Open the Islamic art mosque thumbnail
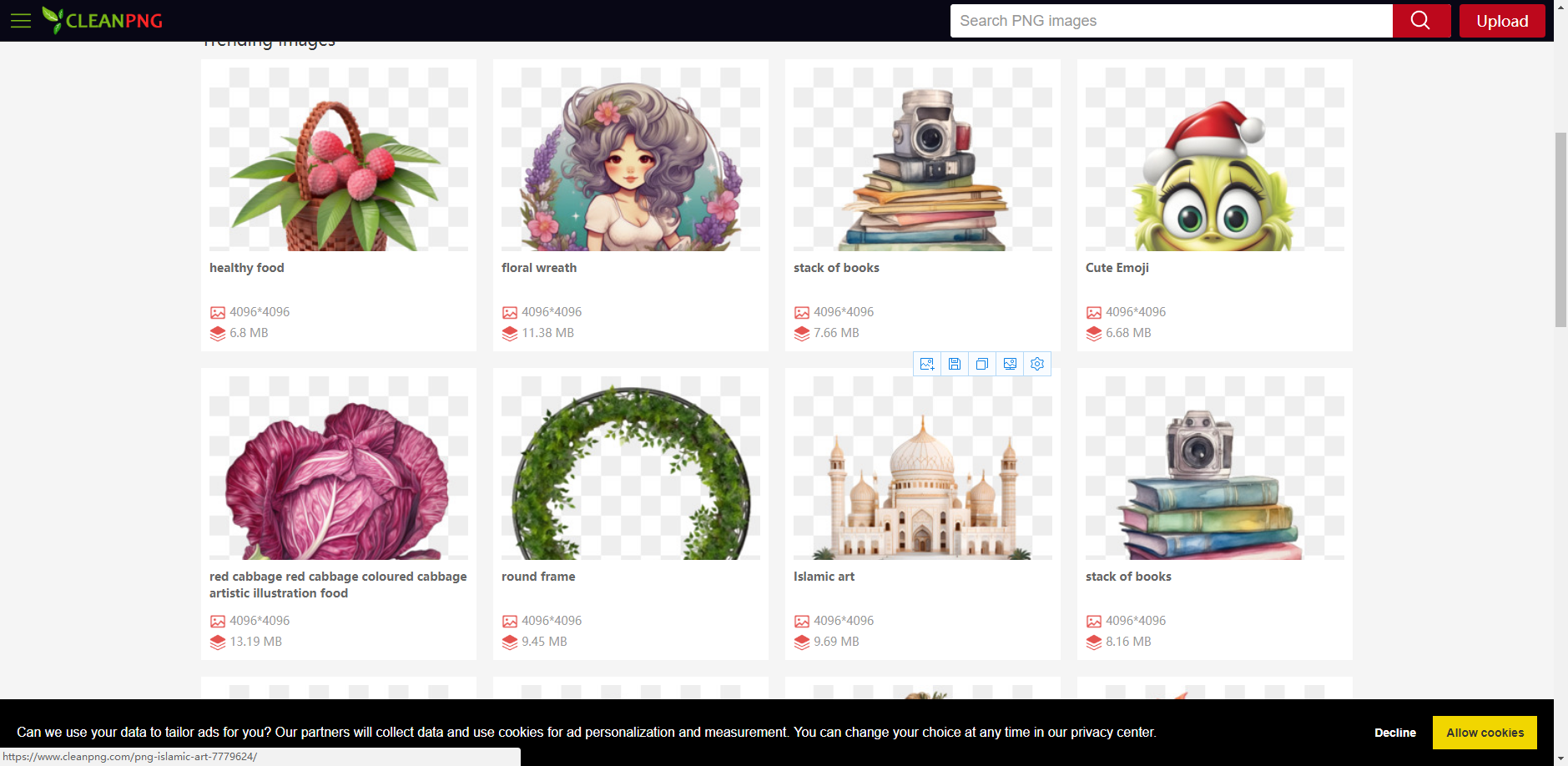 click(x=923, y=468)
